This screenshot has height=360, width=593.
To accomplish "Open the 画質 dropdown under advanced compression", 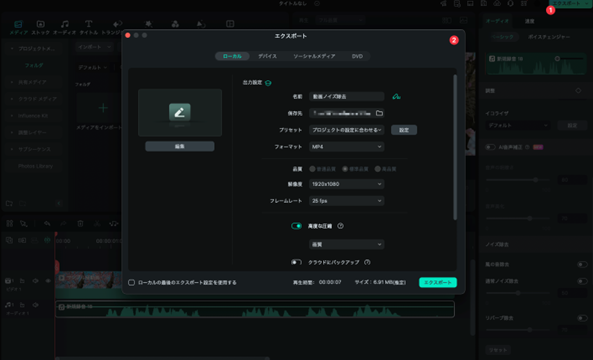I will (x=346, y=245).
